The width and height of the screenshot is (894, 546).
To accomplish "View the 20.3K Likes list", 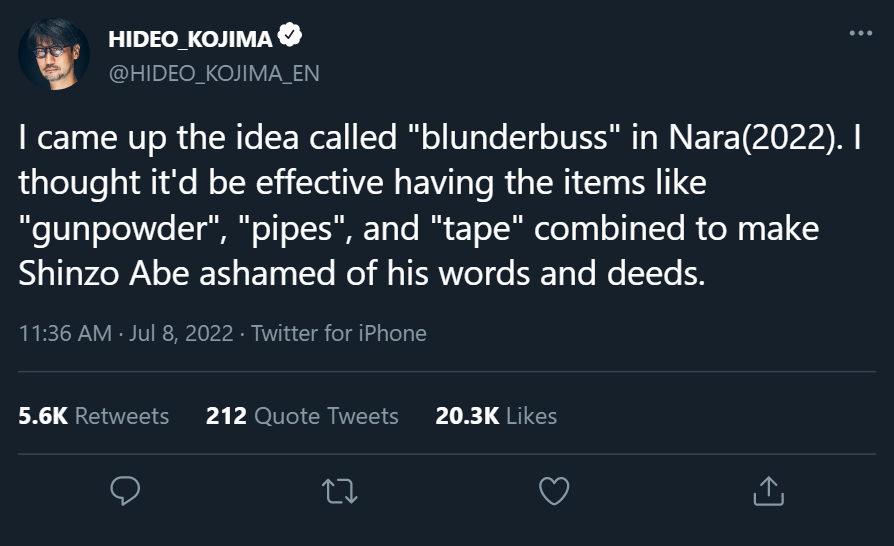I will pos(496,416).
